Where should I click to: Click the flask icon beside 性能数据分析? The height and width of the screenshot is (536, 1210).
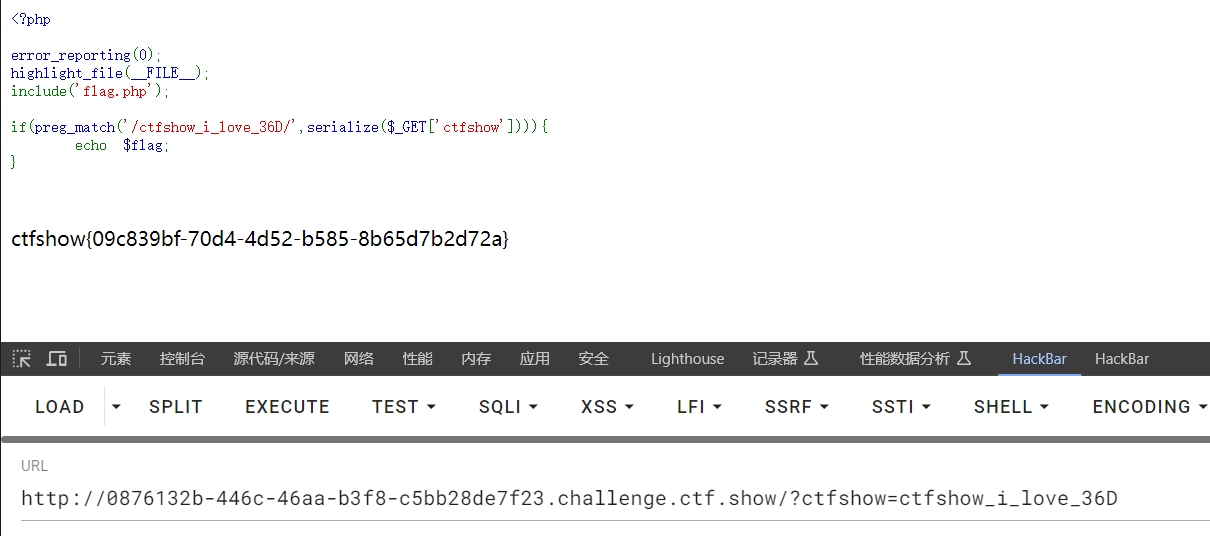(x=964, y=358)
